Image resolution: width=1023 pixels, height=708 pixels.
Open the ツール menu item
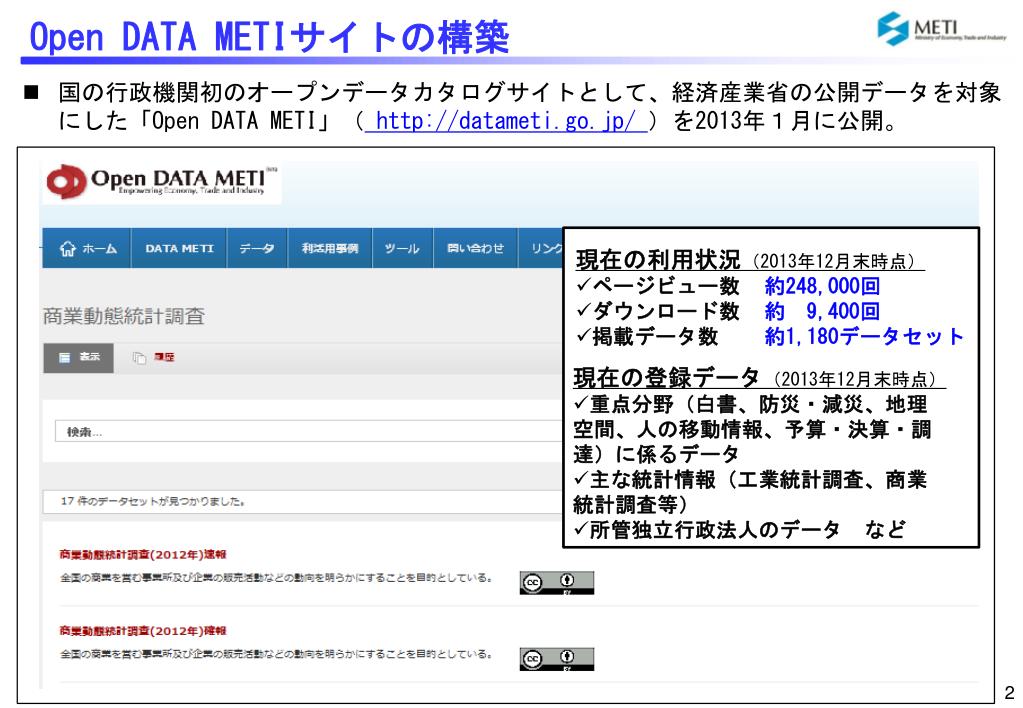(403, 249)
